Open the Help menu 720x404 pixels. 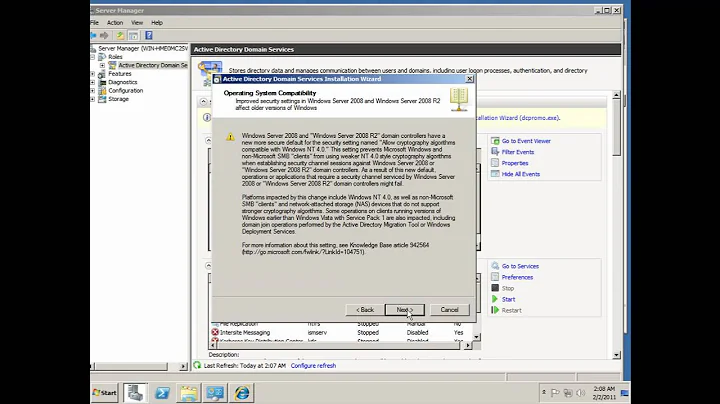157,22
